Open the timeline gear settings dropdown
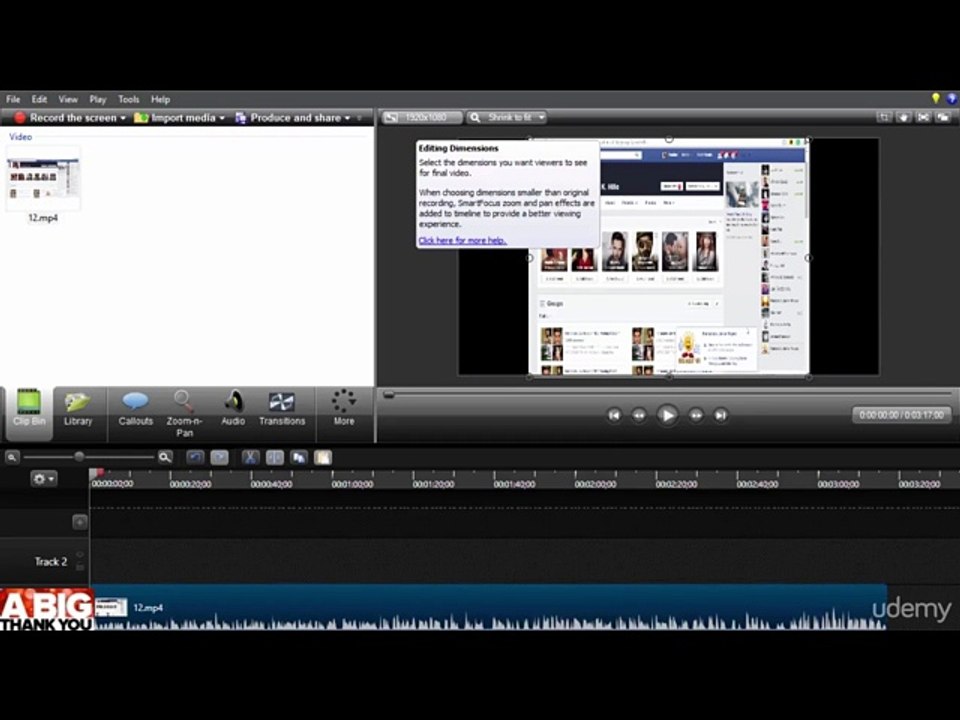 (x=43, y=479)
